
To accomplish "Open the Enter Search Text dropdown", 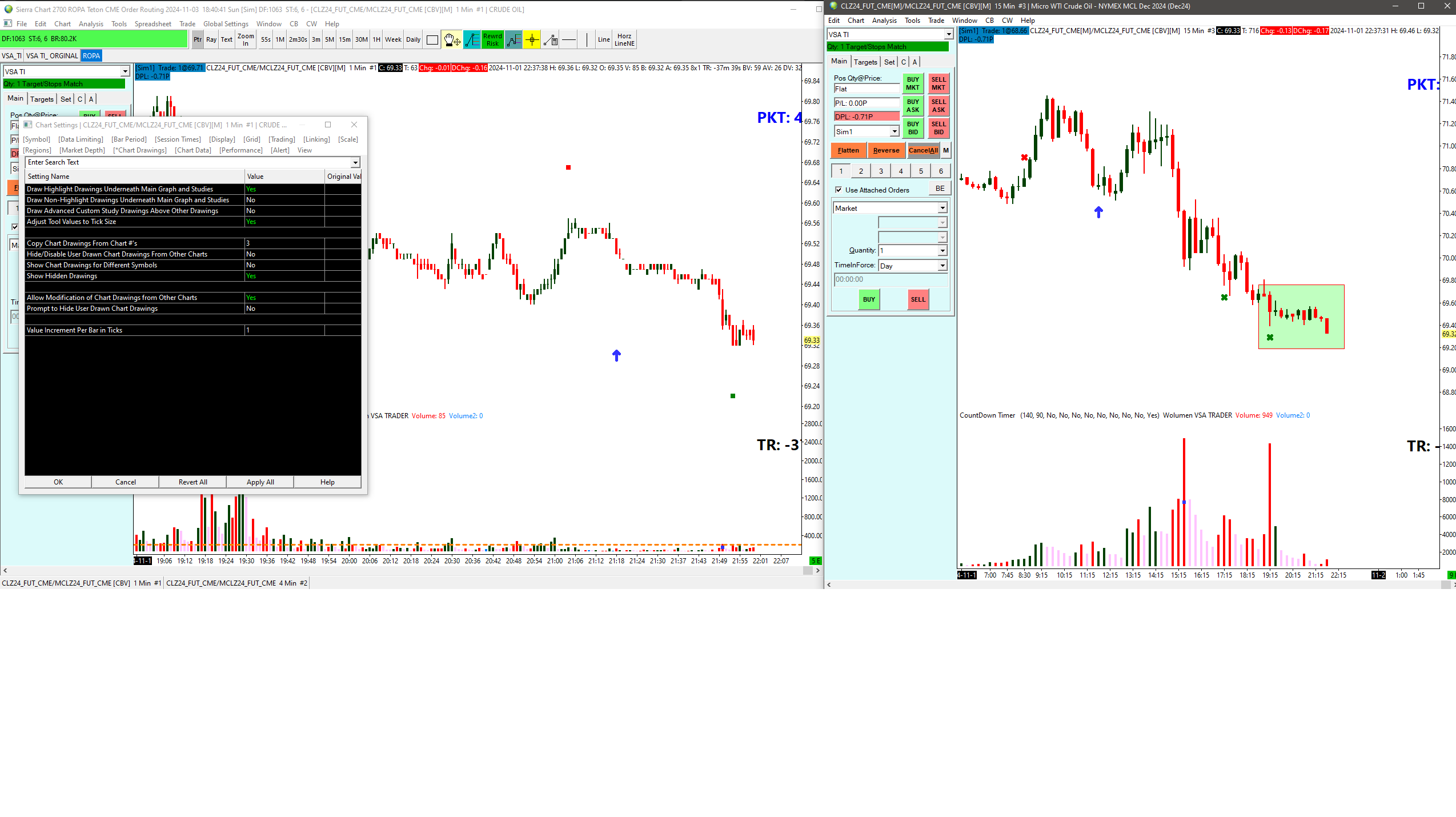I will tap(355, 162).
